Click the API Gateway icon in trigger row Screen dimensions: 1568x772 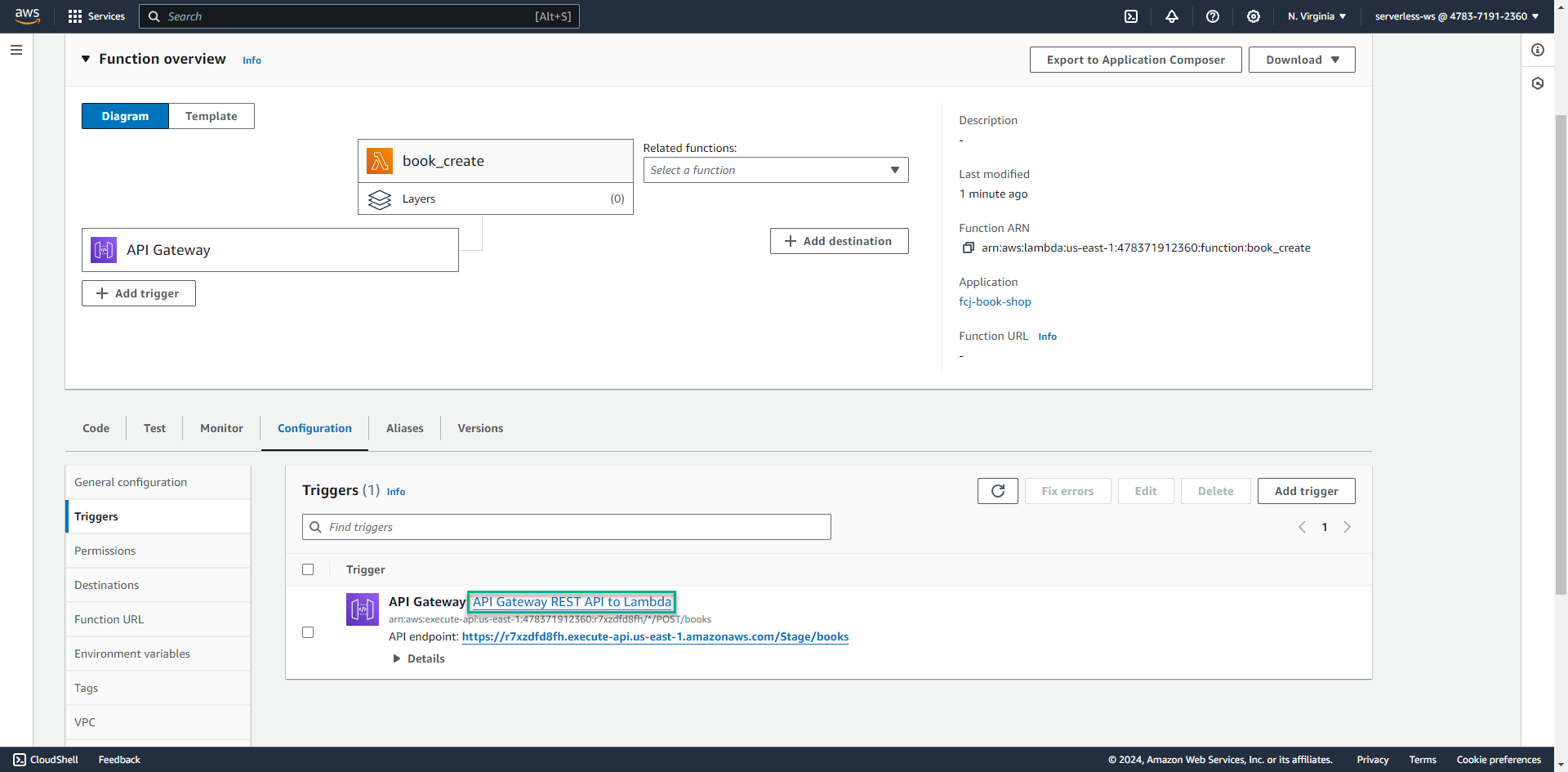363,609
